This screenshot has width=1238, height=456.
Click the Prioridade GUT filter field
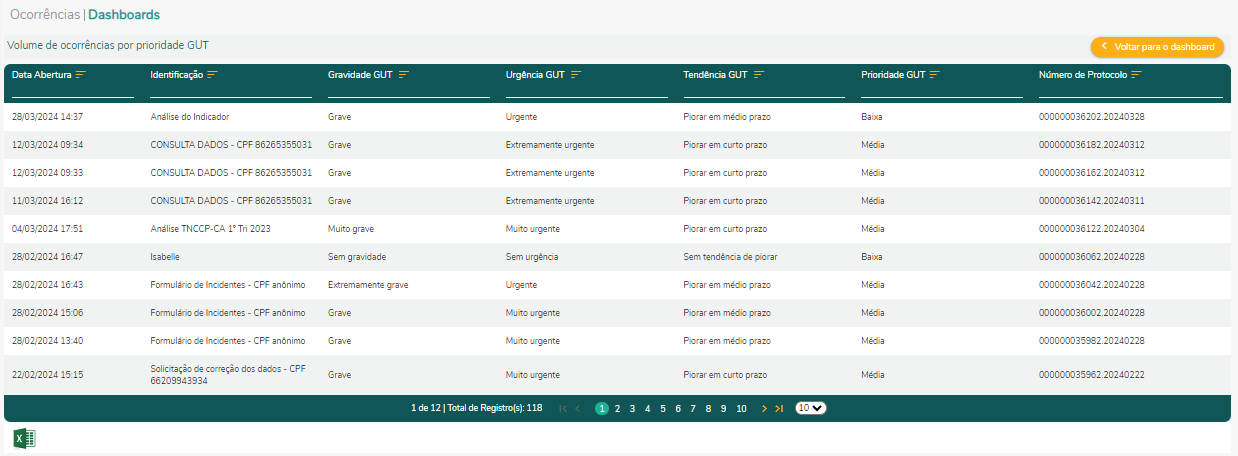pyautogui.click(x=941, y=91)
